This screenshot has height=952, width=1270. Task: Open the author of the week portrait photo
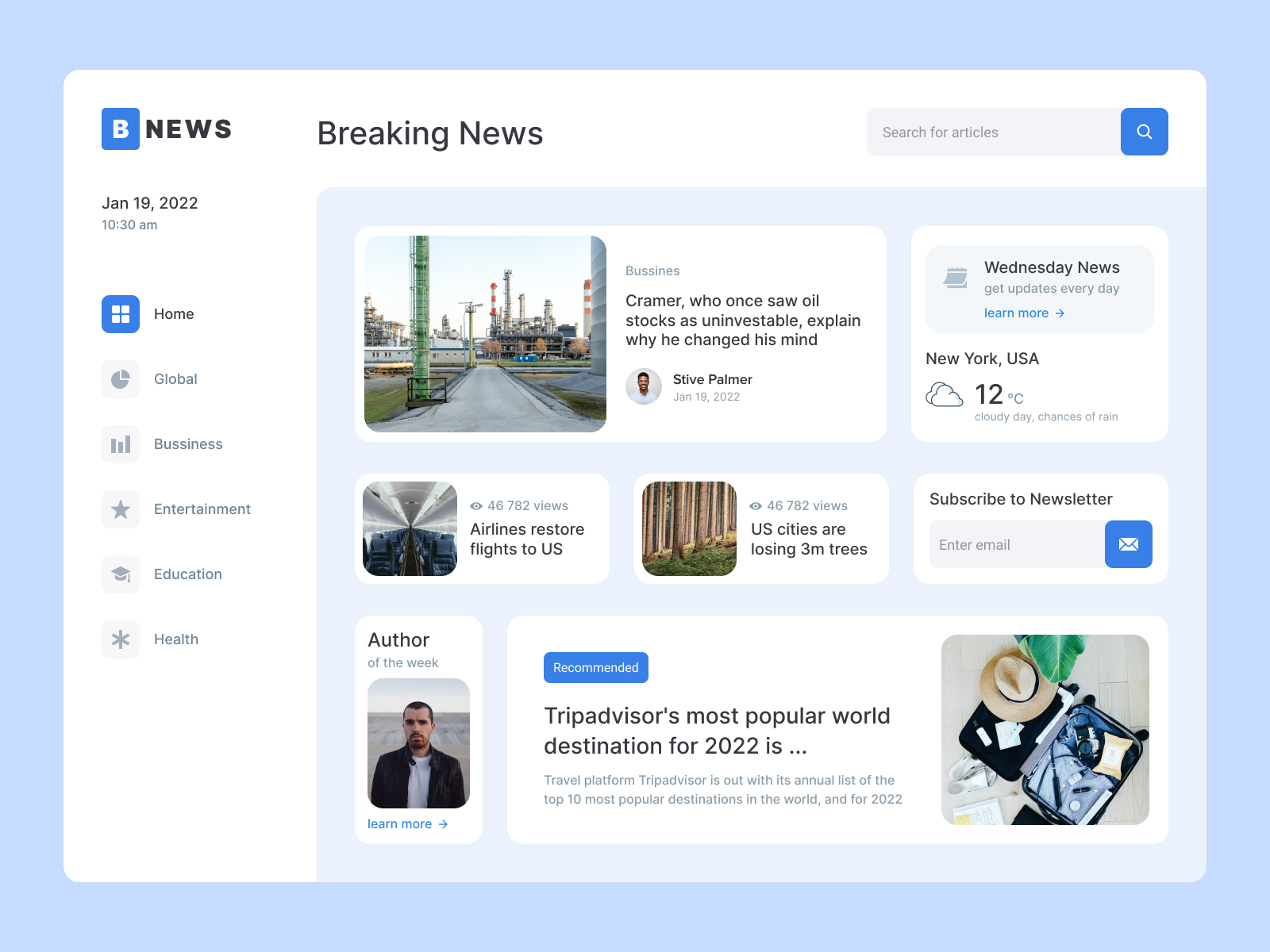pyautogui.click(x=418, y=743)
